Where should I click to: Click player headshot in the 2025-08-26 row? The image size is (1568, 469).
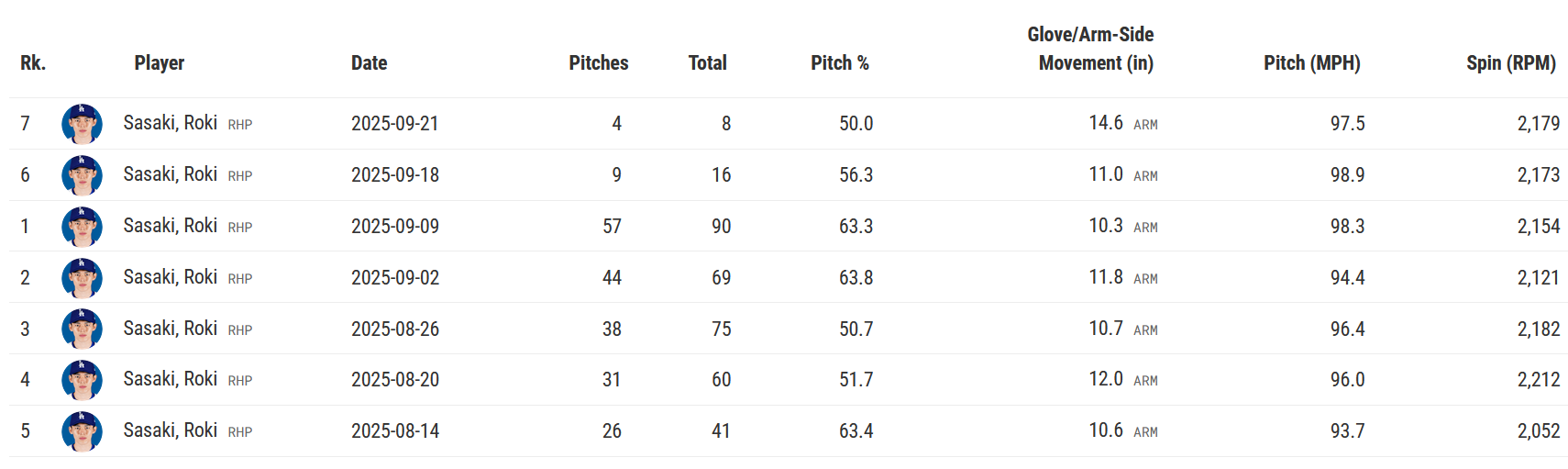tap(82, 329)
